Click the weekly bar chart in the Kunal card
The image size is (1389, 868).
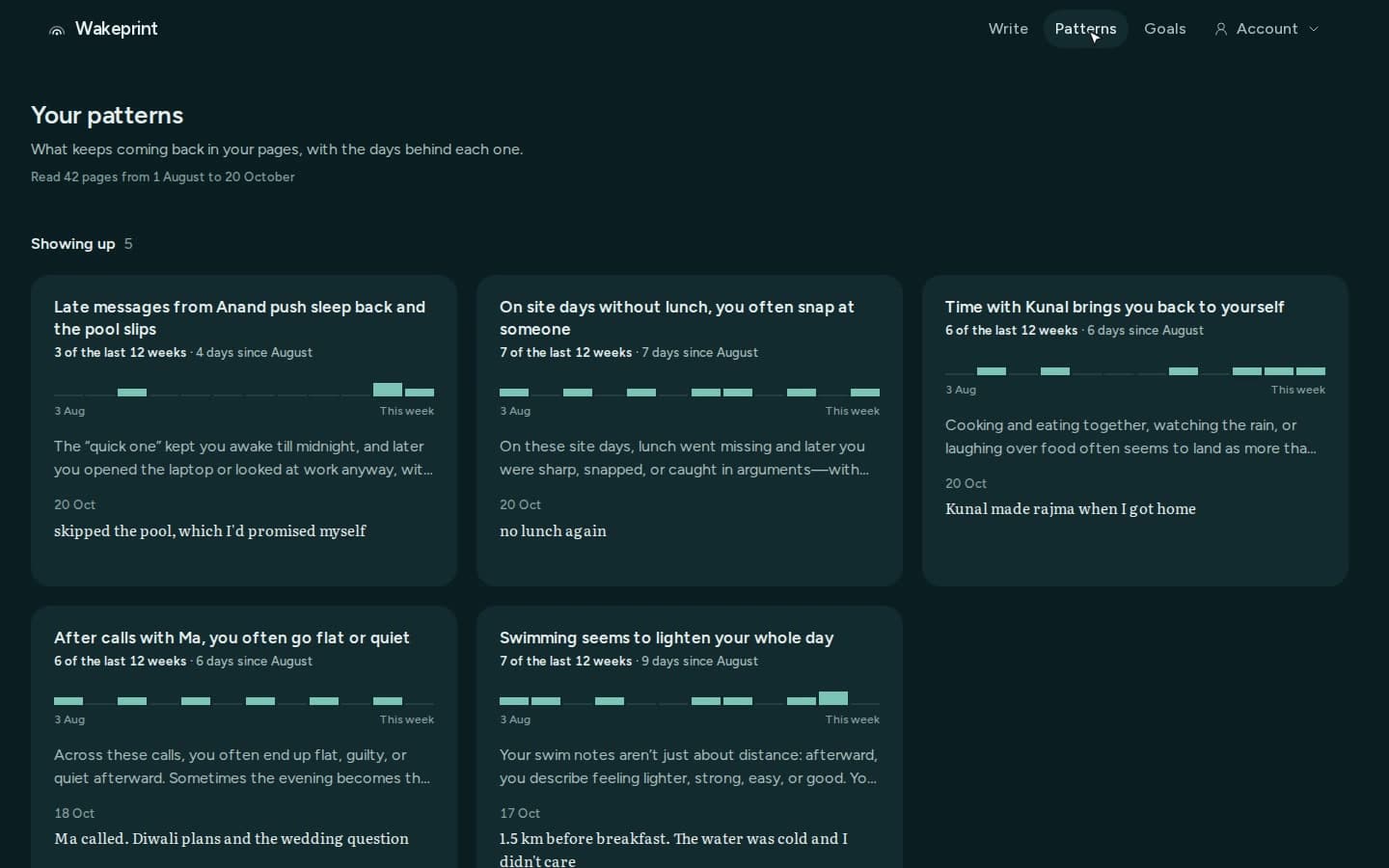(x=1135, y=370)
